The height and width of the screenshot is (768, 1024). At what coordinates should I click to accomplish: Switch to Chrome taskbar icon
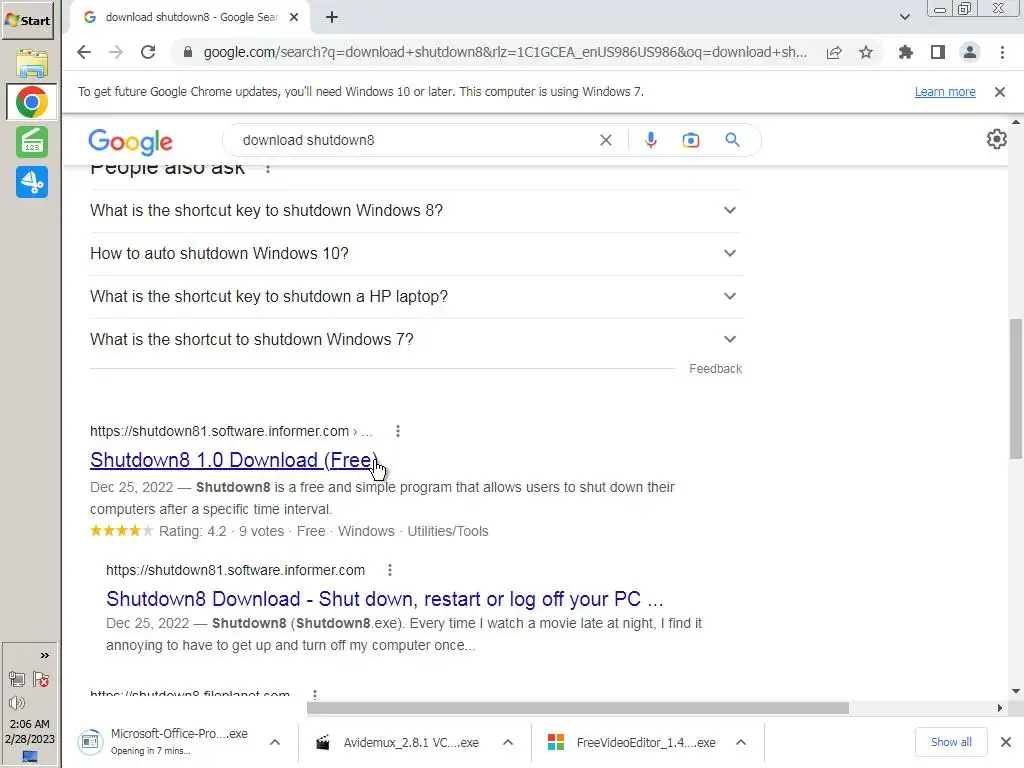click(31, 103)
